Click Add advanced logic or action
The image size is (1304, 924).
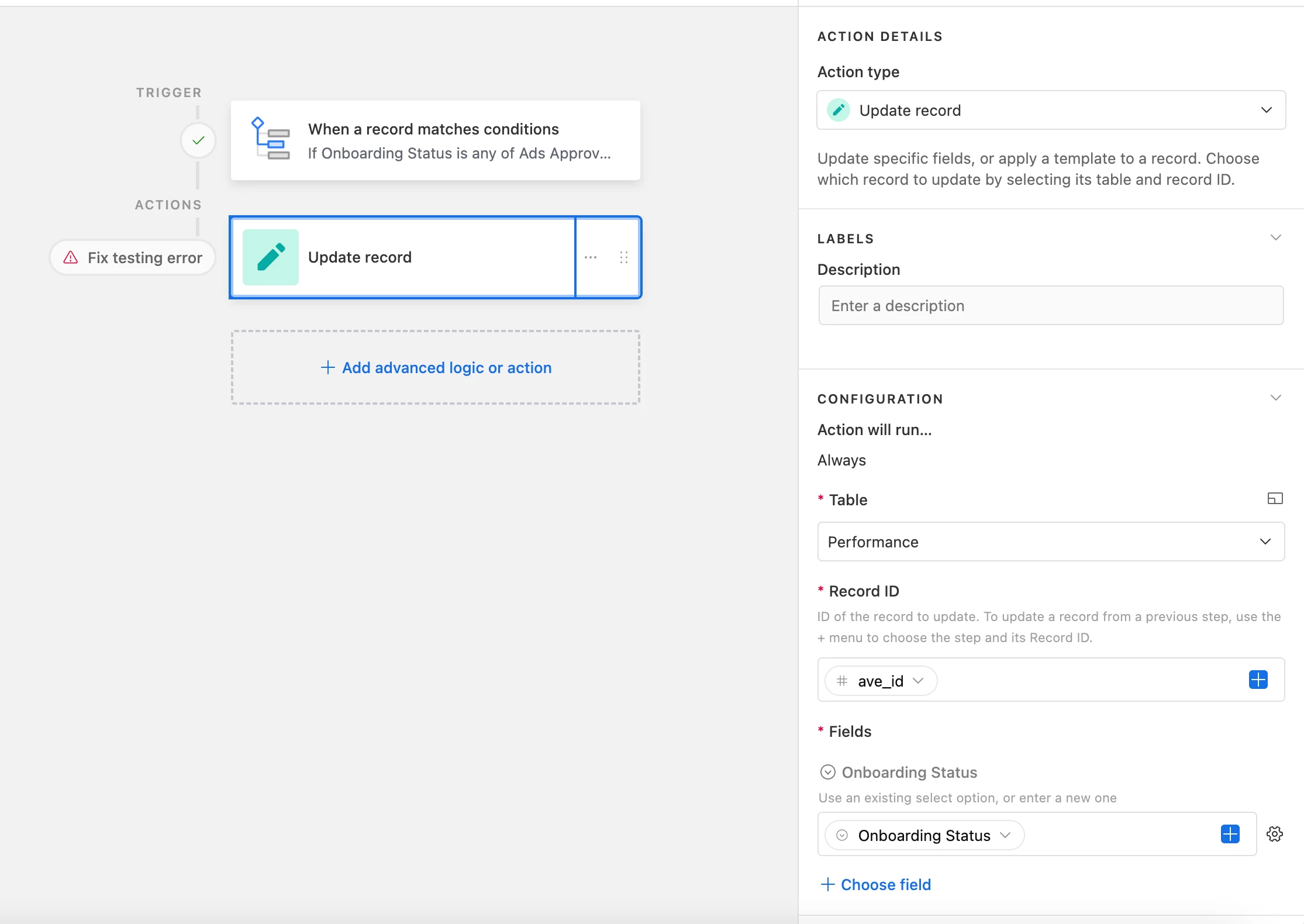[436, 367]
